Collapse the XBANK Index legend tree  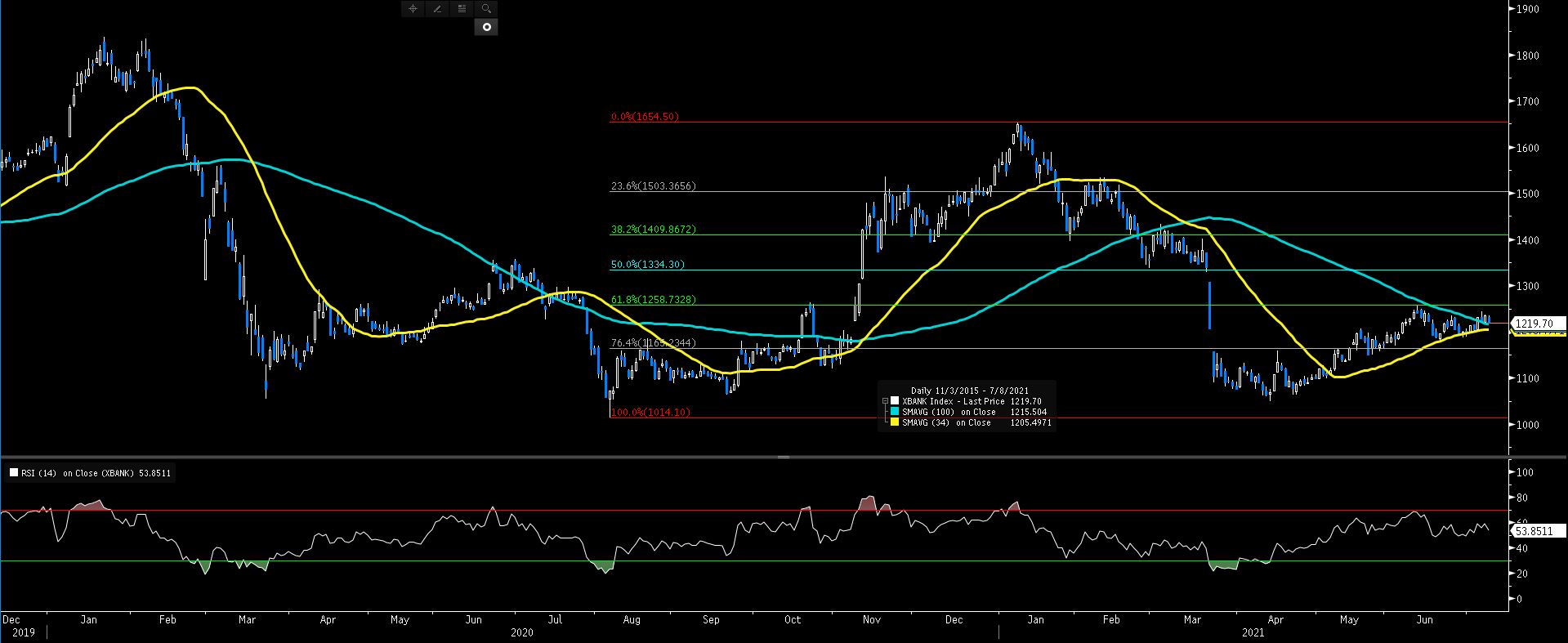click(x=885, y=401)
